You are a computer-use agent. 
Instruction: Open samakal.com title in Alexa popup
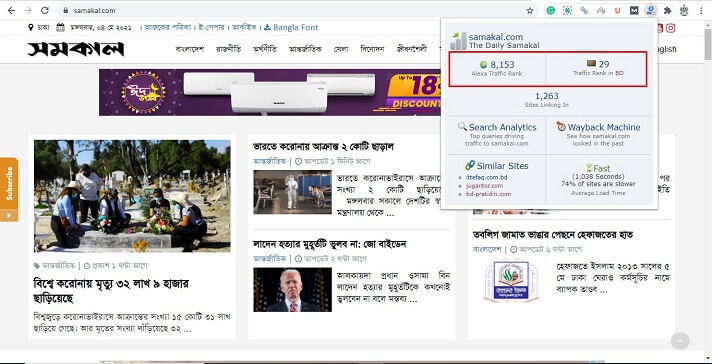coord(496,37)
